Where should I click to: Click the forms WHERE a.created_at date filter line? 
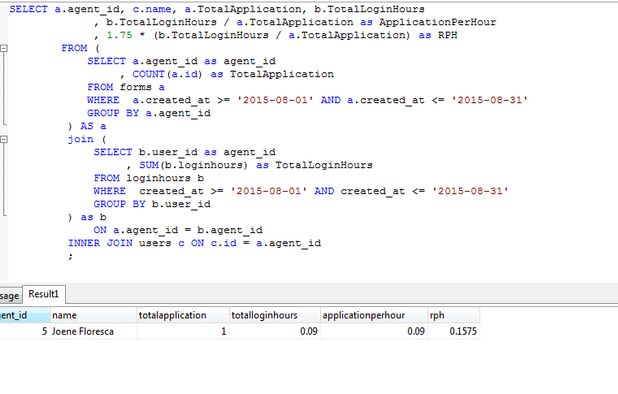point(307,100)
